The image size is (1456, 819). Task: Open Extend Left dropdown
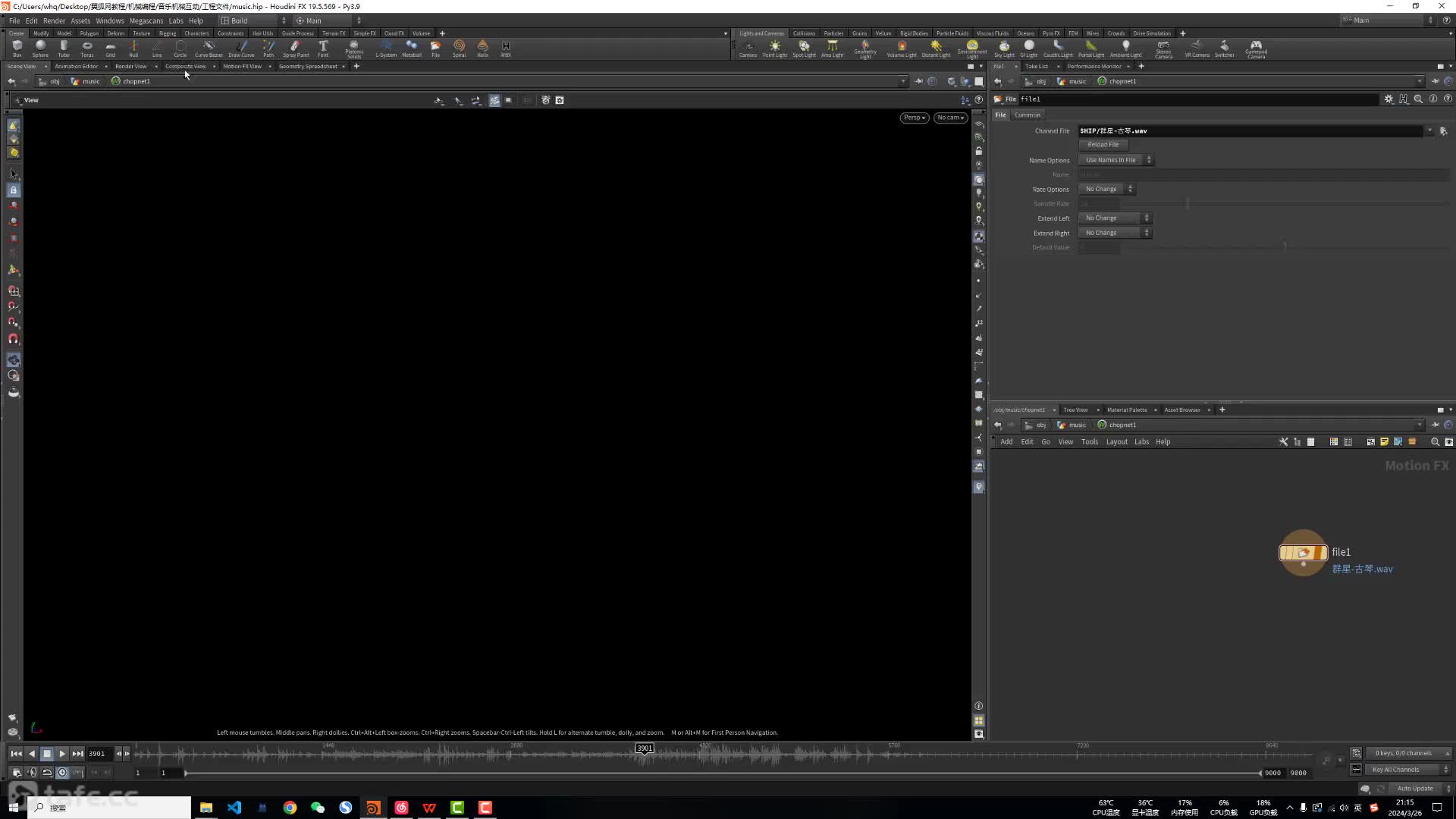pos(1116,218)
